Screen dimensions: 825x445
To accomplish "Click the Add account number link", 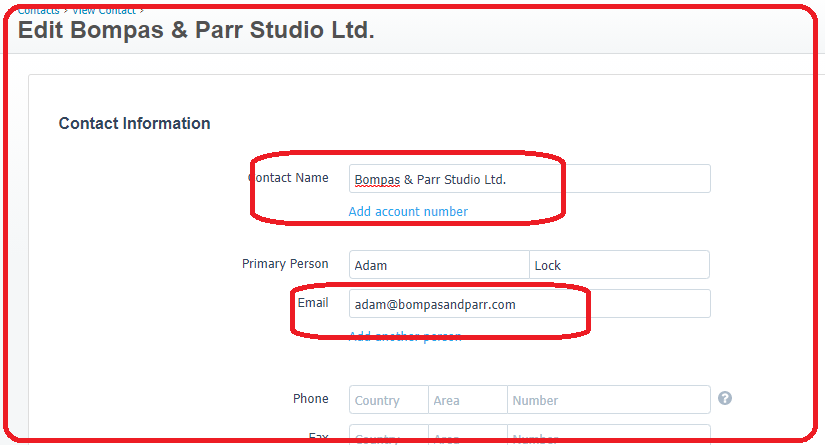I will [x=408, y=211].
